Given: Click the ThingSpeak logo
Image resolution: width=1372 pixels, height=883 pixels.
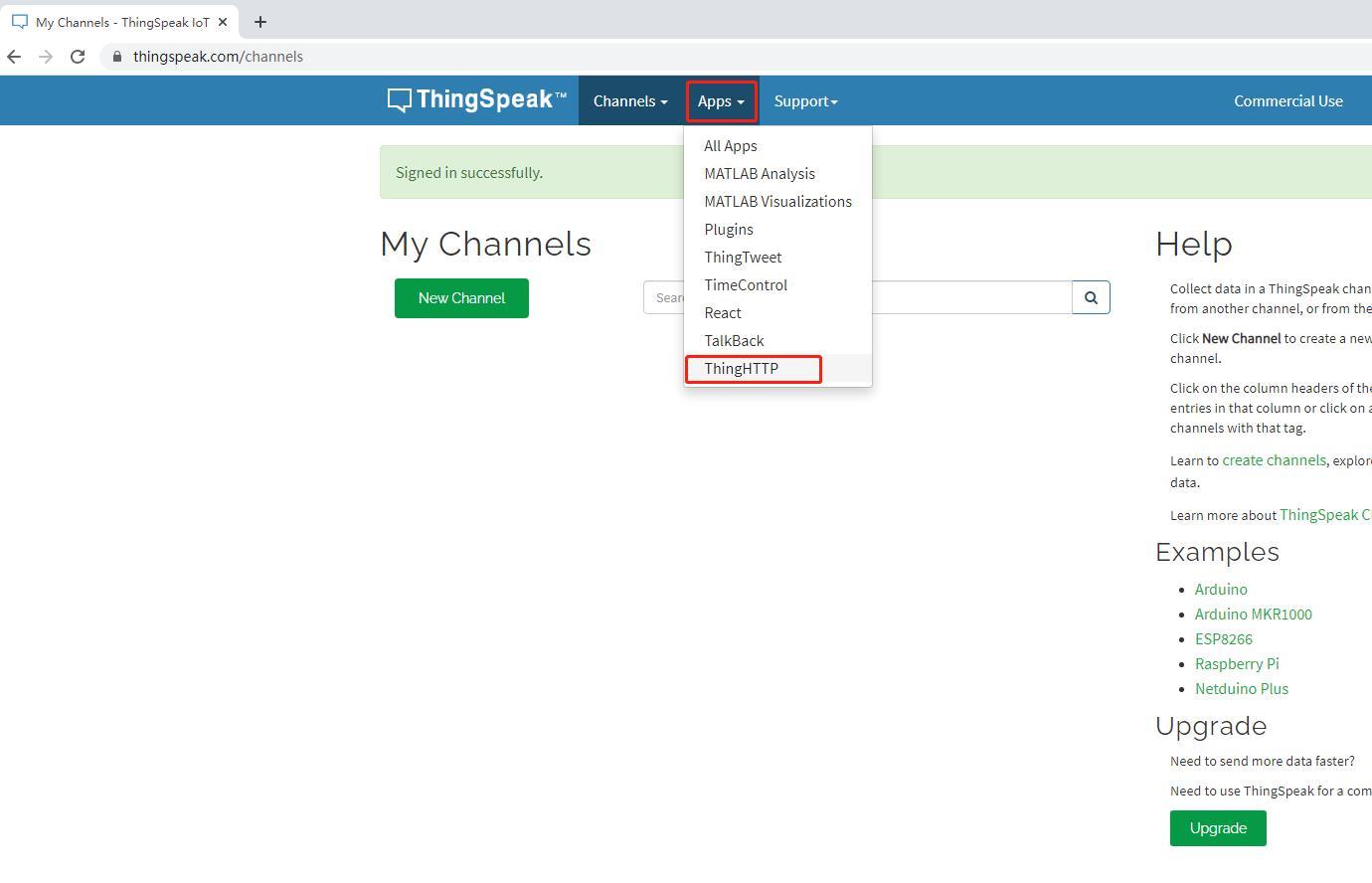Looking at the screenshot, I should tap(476, 100).
